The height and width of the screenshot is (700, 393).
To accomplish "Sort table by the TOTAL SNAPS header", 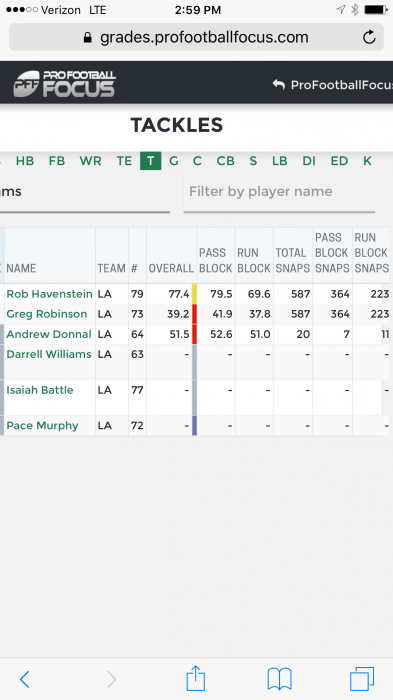I will (x=293, y=260).
